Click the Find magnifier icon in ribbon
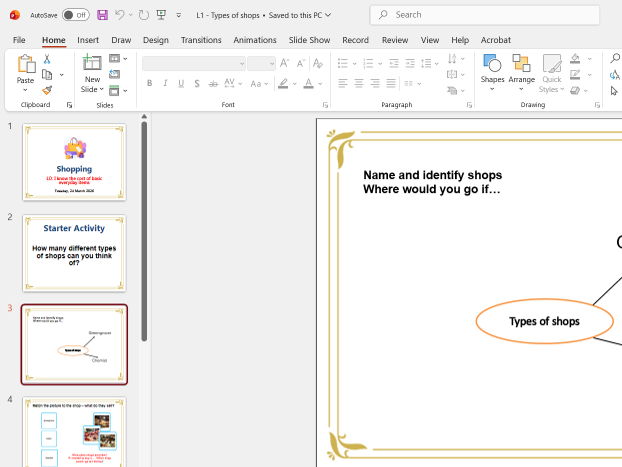This screenshot has height=467, width=622. click(x=615, y=58)
